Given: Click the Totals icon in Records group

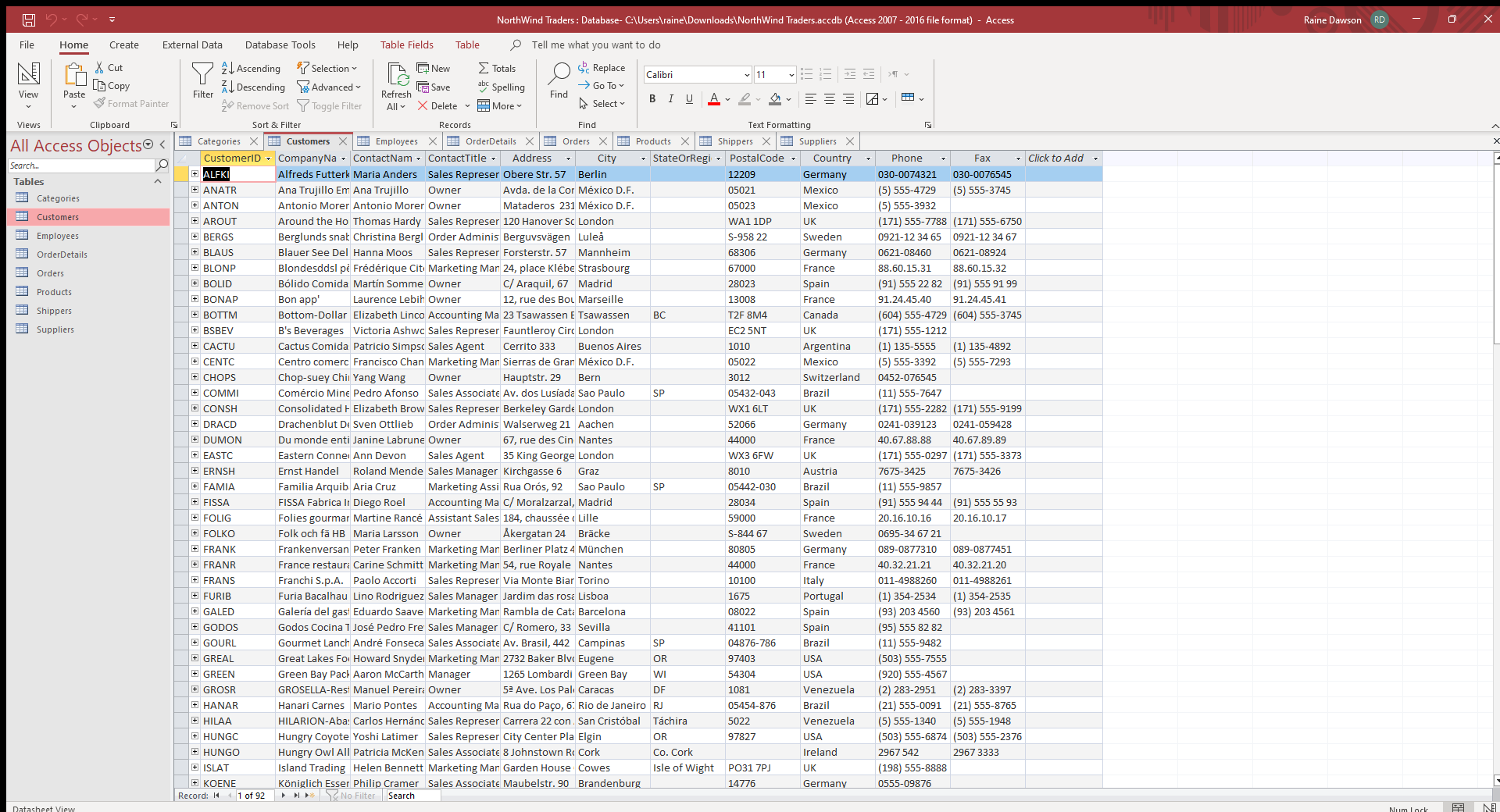Looking at the screenshot, I should pos(498,68).
